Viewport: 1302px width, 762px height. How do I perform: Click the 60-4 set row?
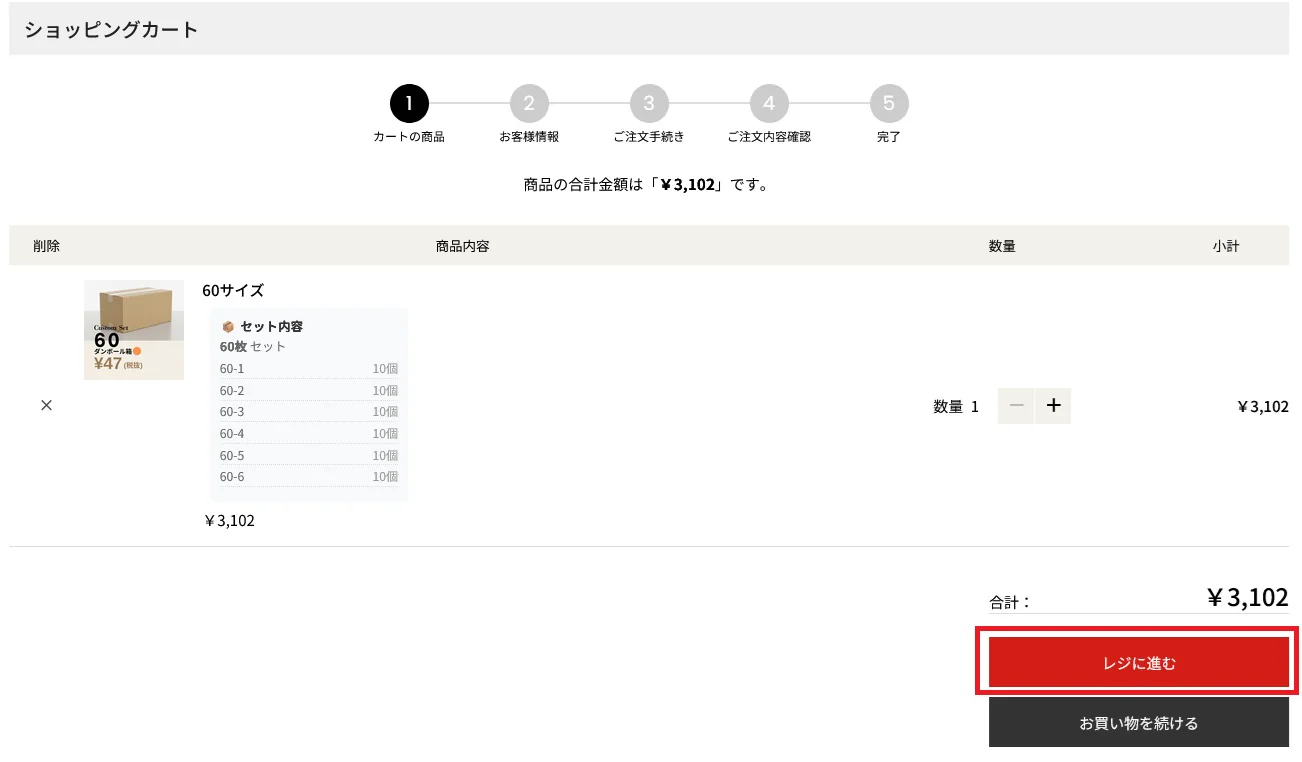309,434
